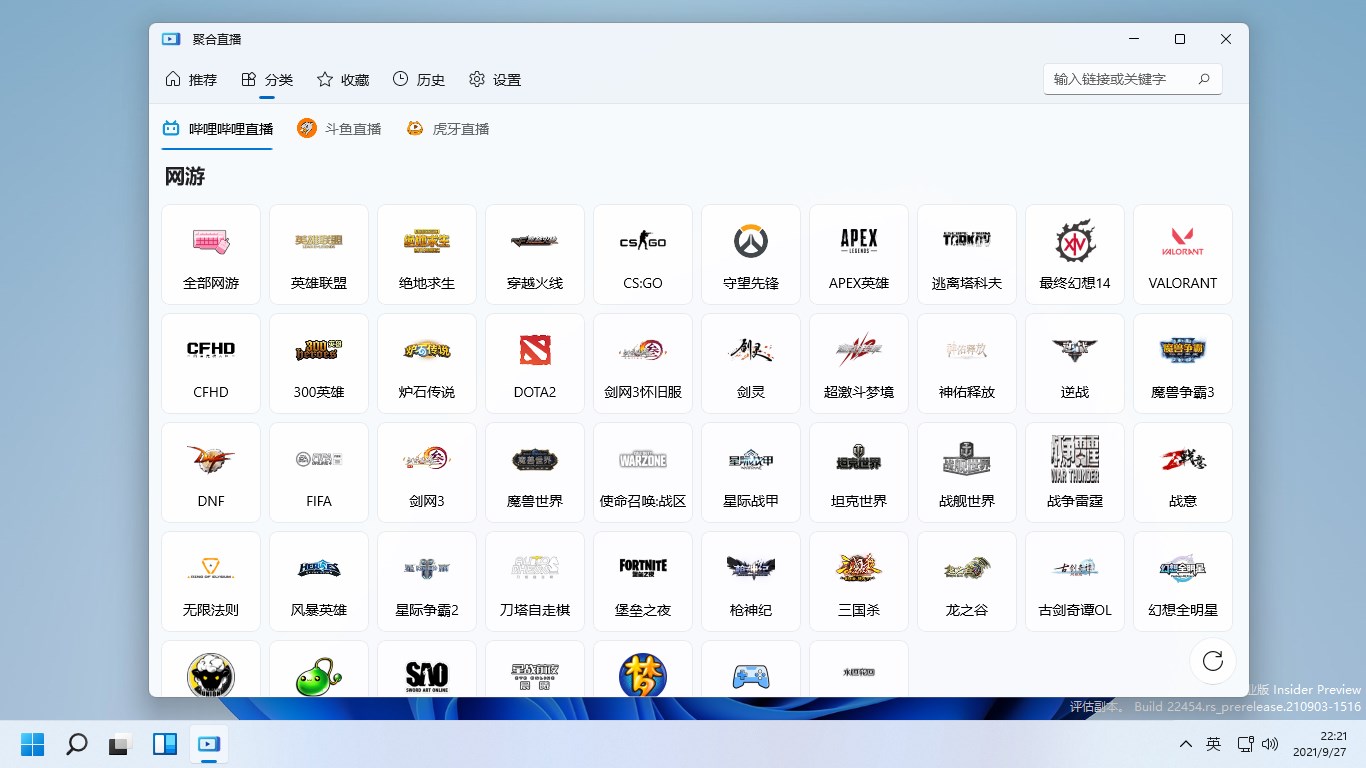Image resolution: width=1366 pixels, height=768 pixels.
Task: Select the 堡垒之夜 Fortnite tile
Action: tap(643, 581)
